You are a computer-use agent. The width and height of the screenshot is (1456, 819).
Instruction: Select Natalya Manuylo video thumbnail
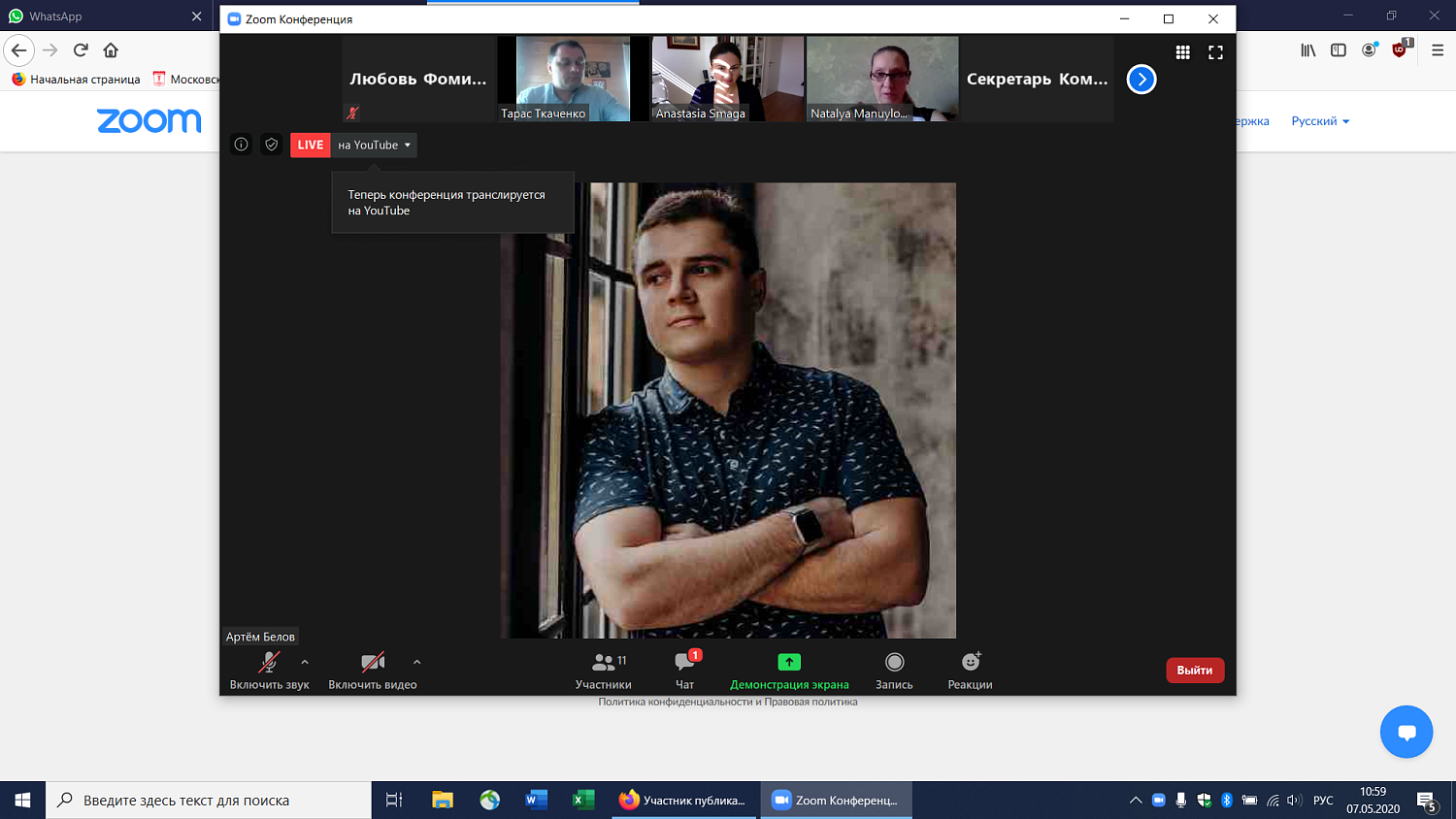(882, 79)
